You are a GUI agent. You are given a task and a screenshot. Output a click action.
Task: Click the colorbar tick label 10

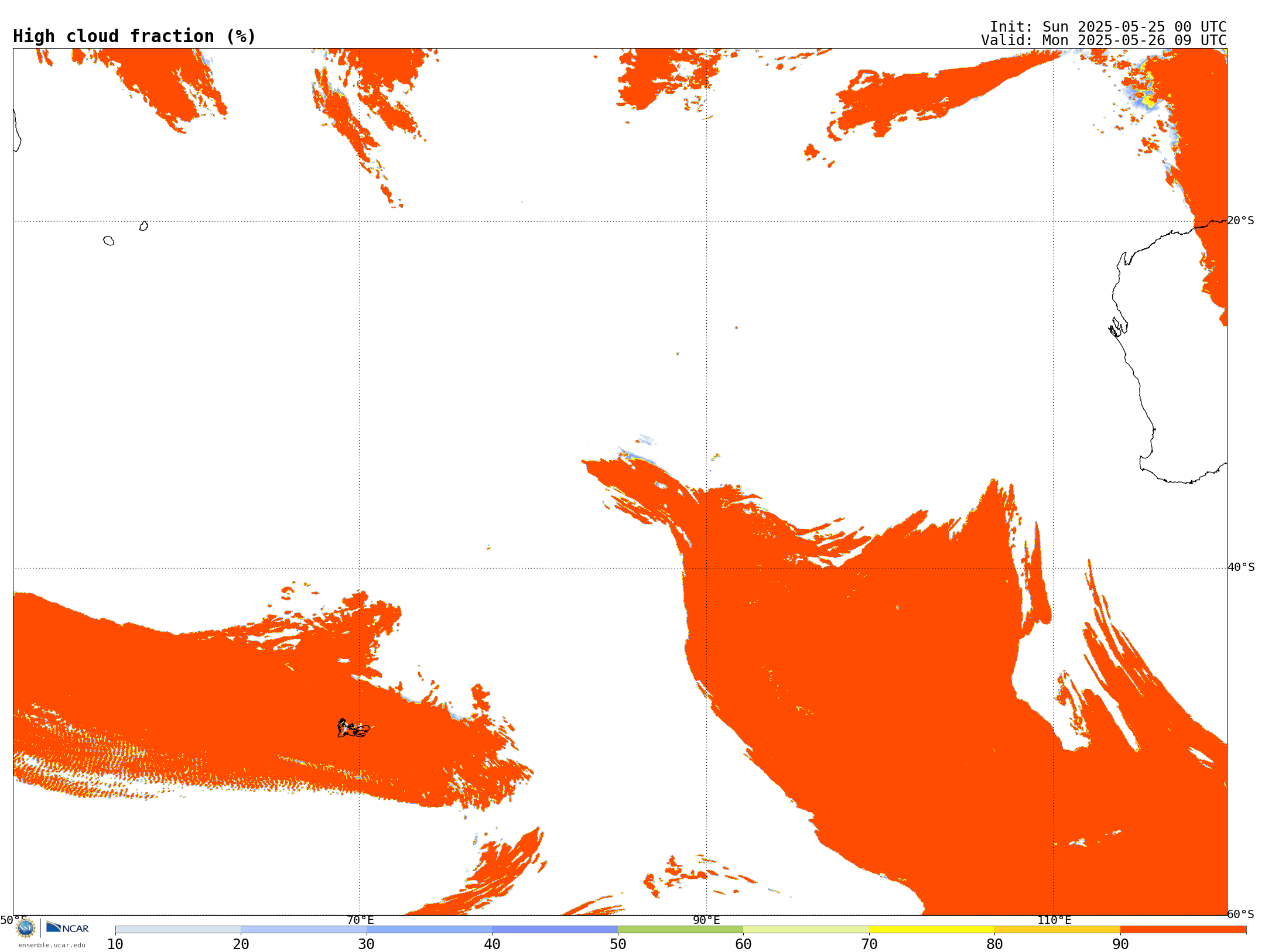115,944
